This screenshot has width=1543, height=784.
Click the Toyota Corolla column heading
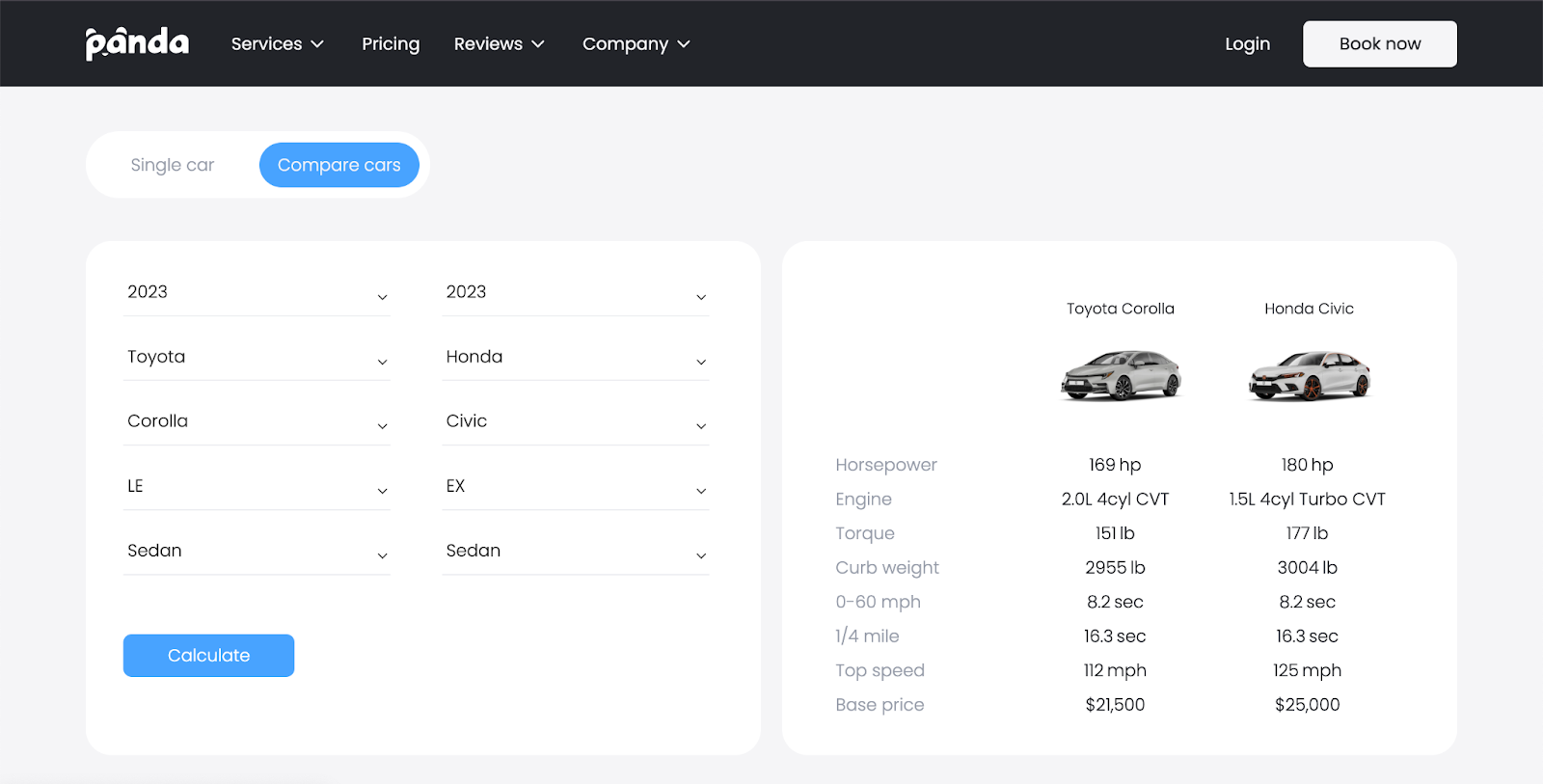click(1121, 309)
